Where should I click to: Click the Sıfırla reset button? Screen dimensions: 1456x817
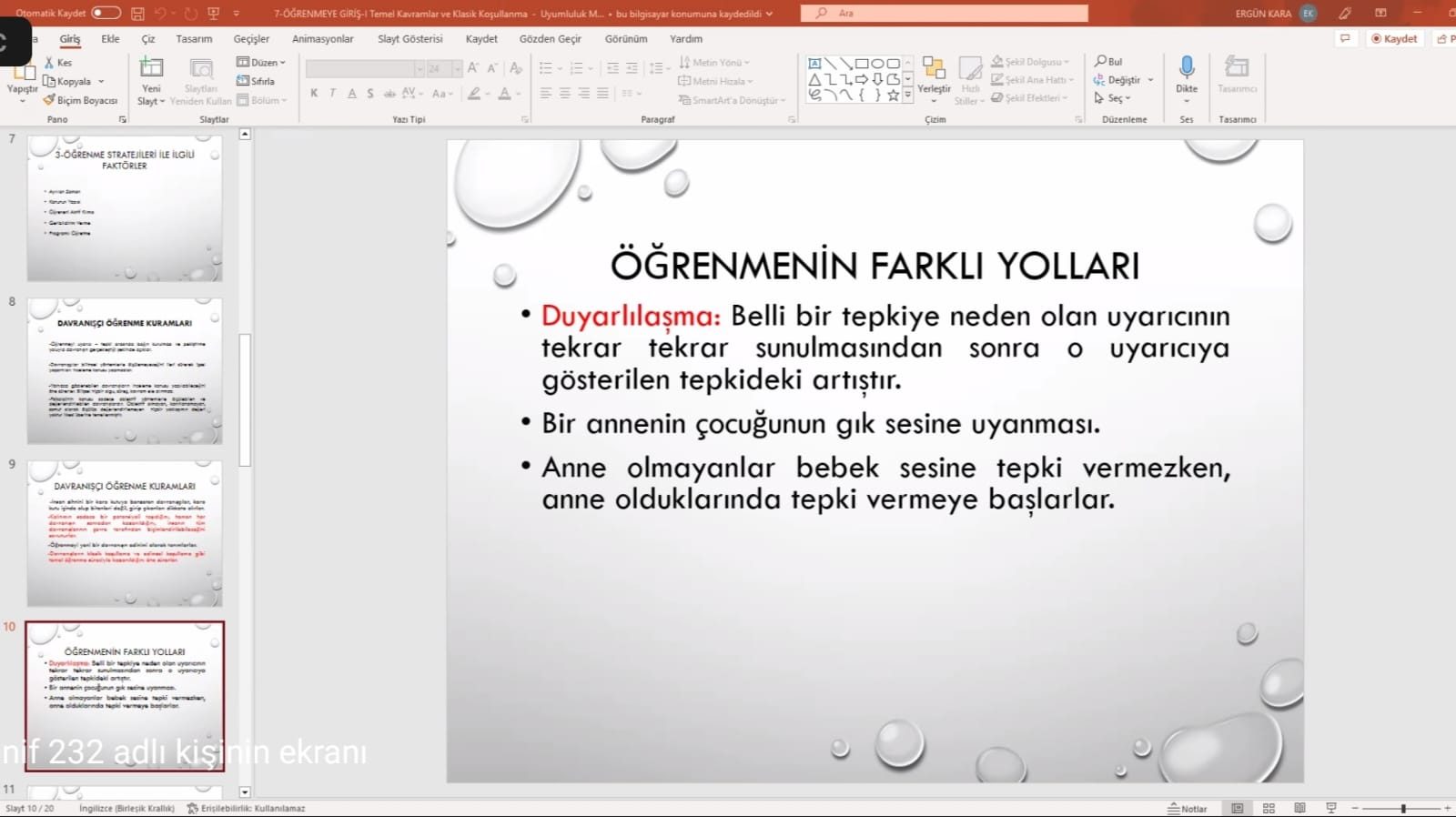point(256,81)
